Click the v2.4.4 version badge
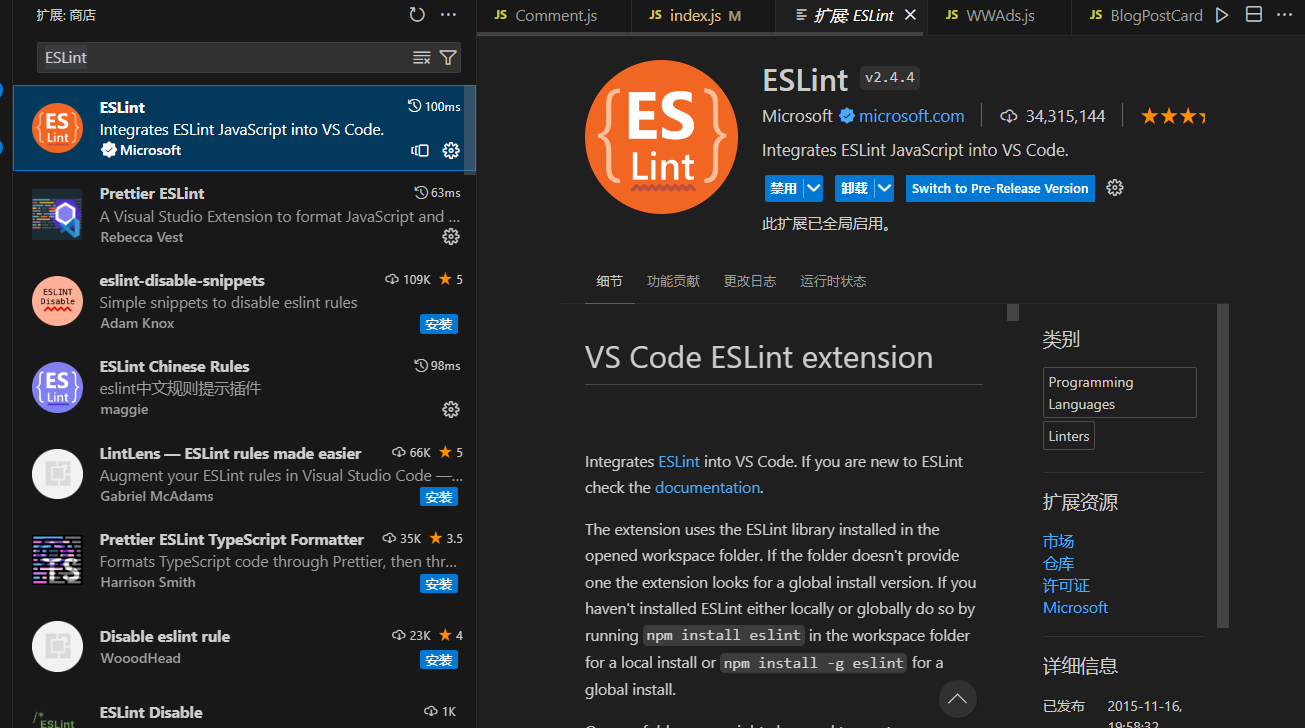1305x728 pixels. click(x=890, y=78)
